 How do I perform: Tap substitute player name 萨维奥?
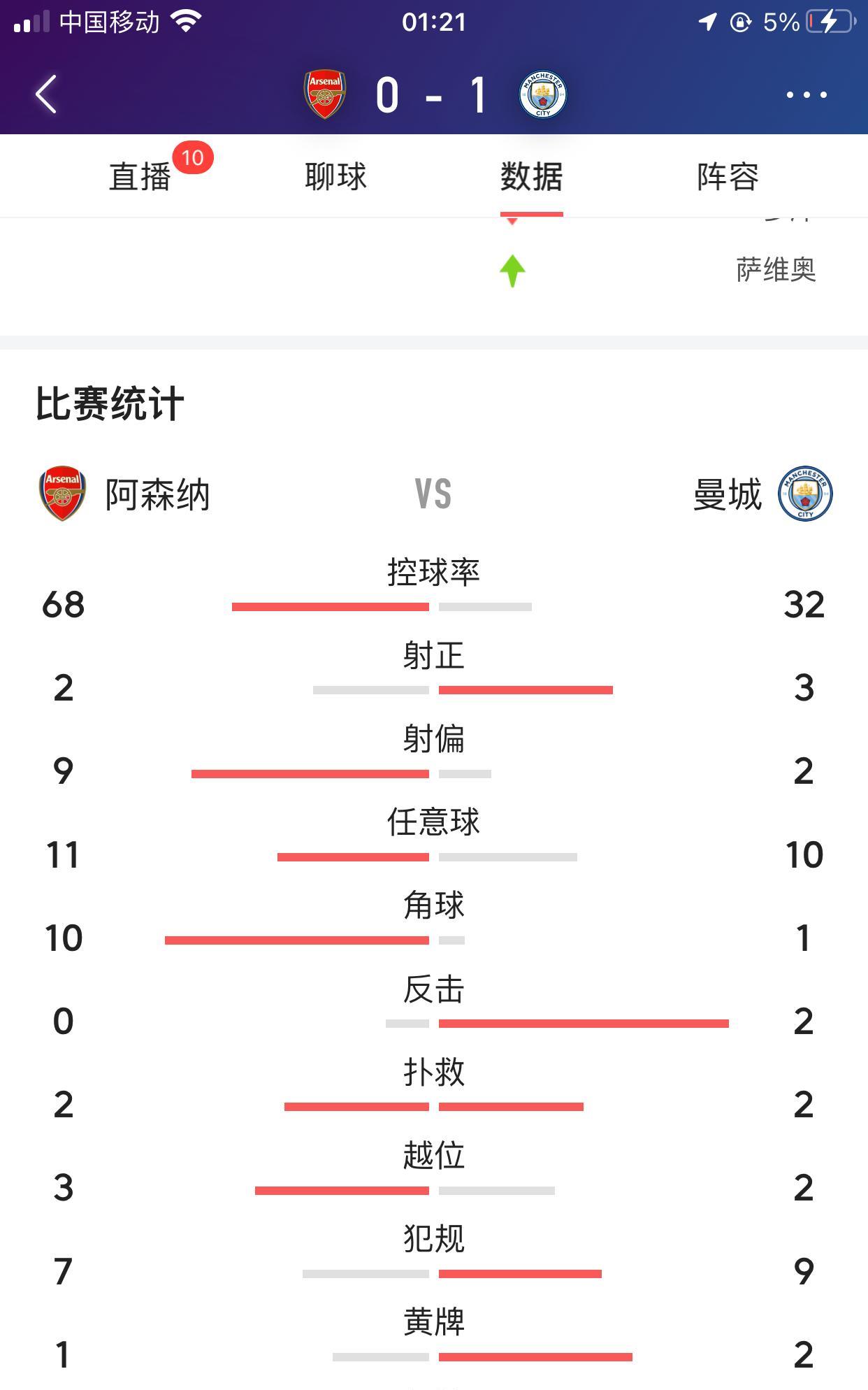776,270
